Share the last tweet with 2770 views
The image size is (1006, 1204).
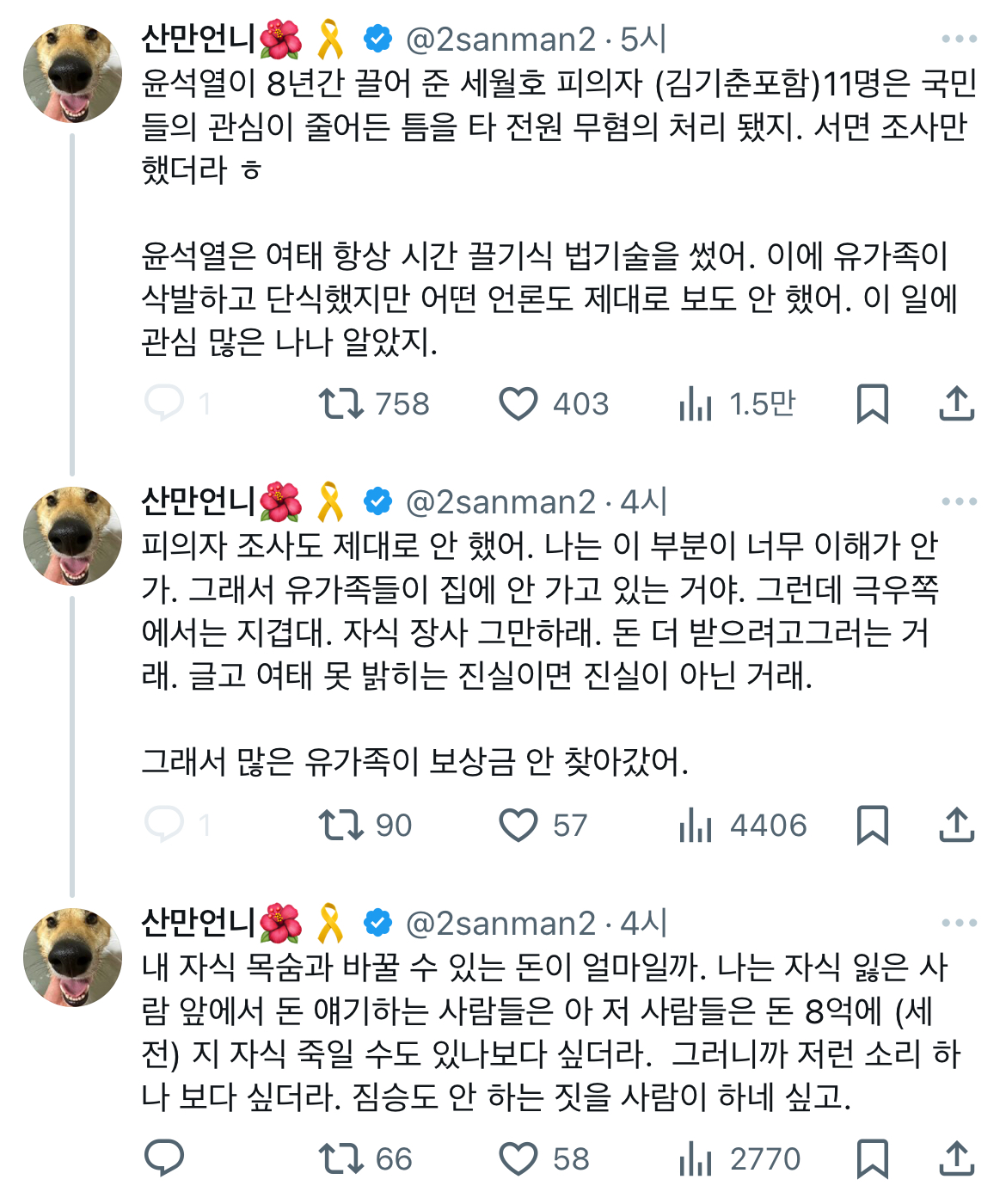click(956, 1158)
